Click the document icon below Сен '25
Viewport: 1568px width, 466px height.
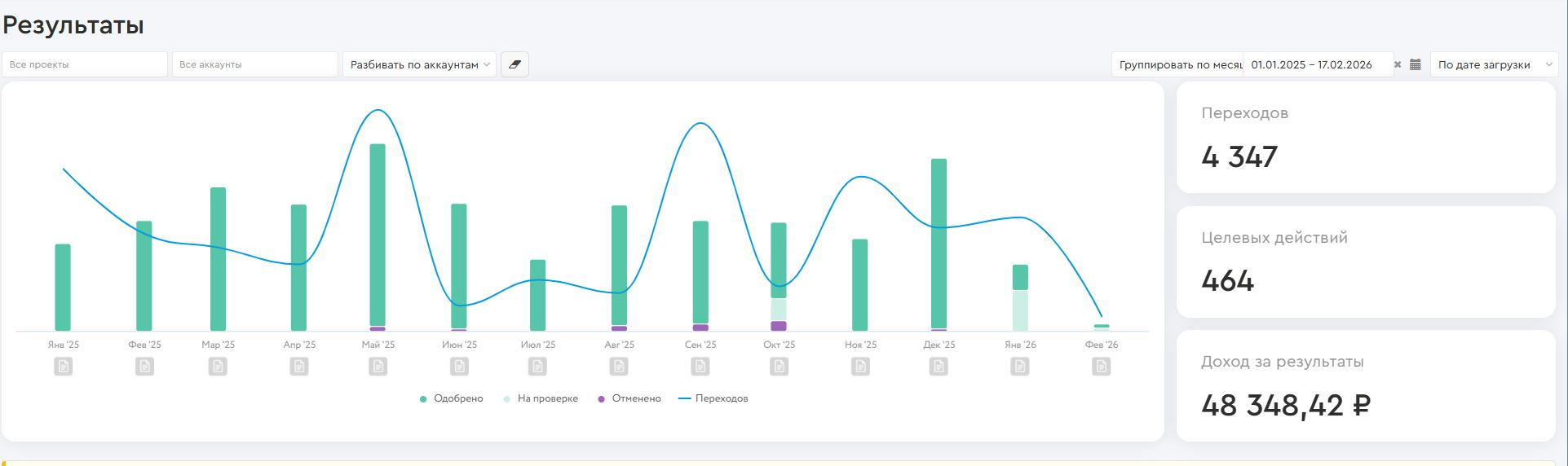[700, 367]
